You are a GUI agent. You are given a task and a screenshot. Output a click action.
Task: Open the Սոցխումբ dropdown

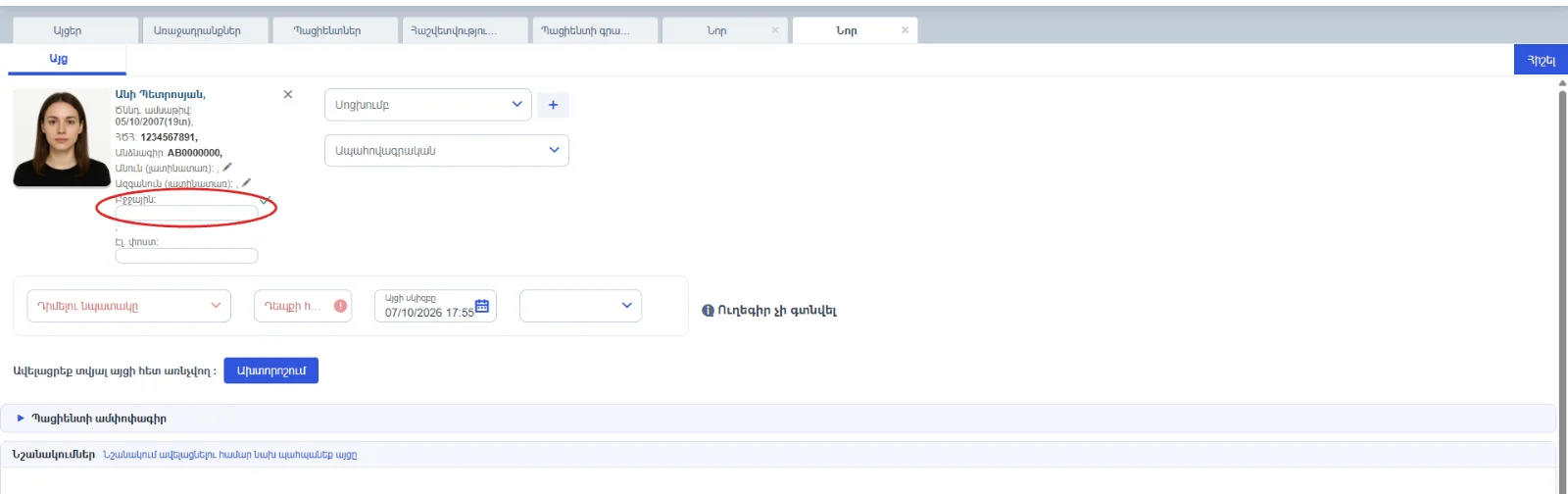pyautogui.click(x=427, y=105)
